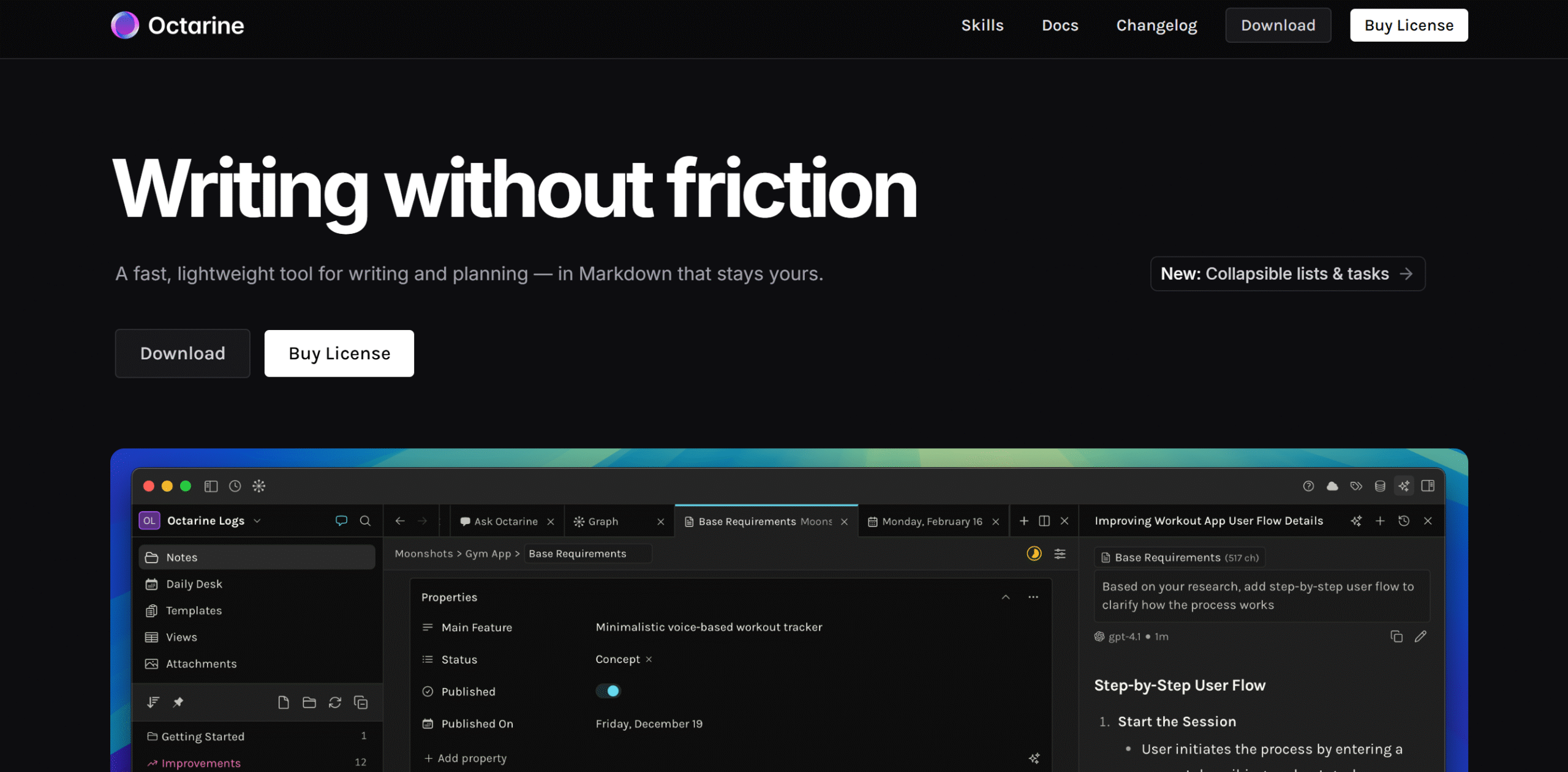Click the database stack icon
Viewport: 1568px width, 772px height.
point(1380,486)
